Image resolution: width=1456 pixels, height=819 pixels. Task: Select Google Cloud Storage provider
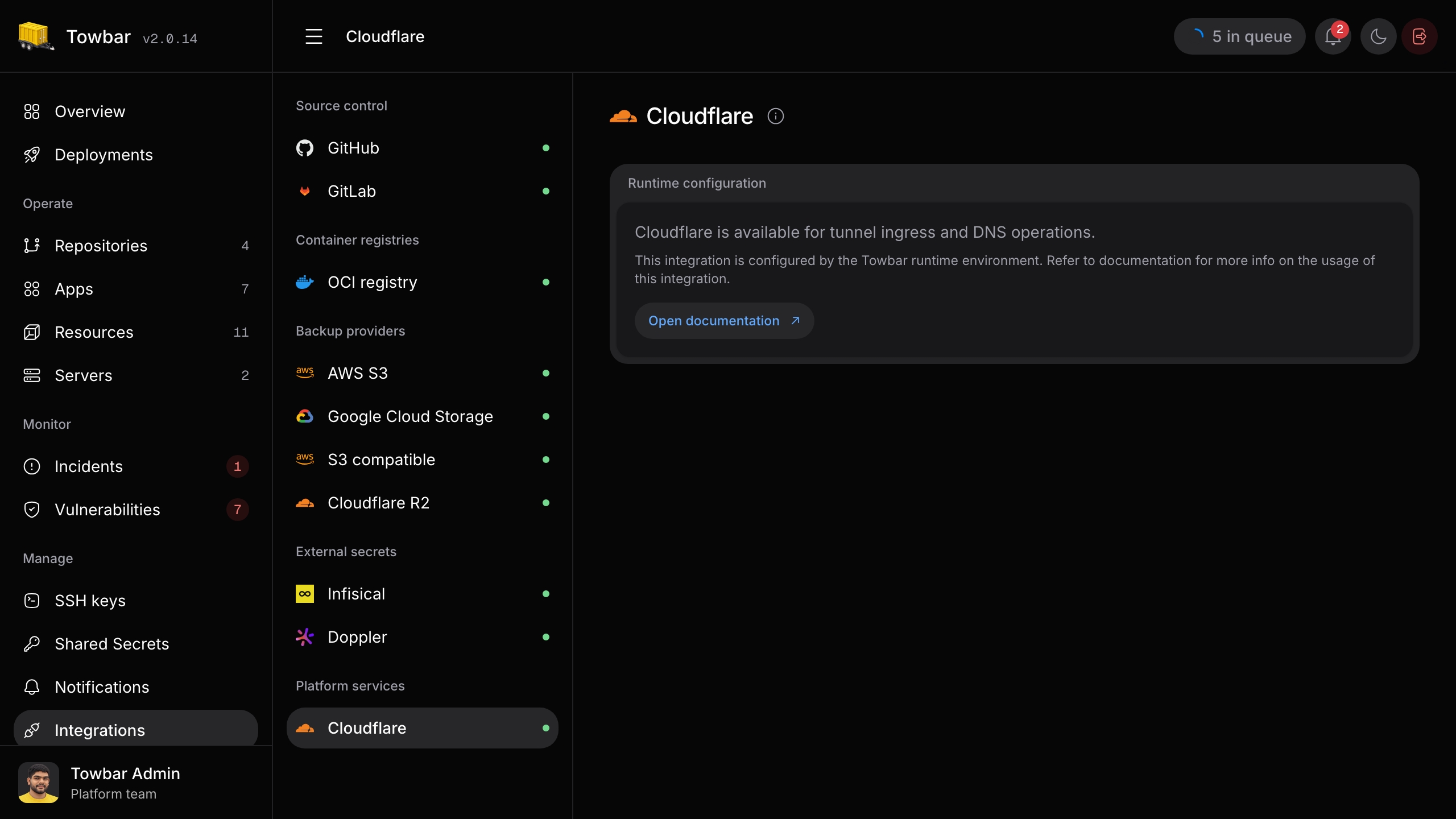pyautogui.click(x=423, y=416)
